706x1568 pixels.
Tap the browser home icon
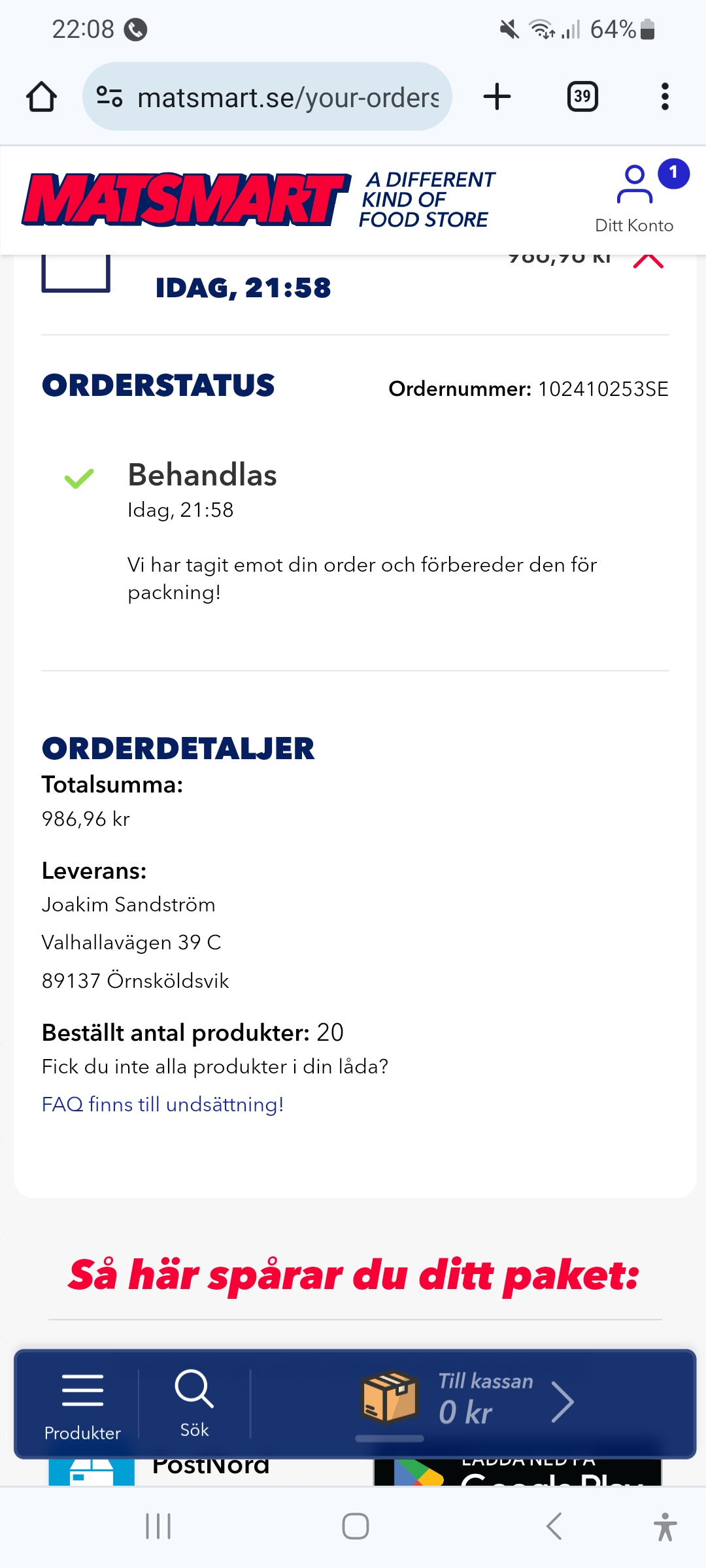tap(41, 97)
